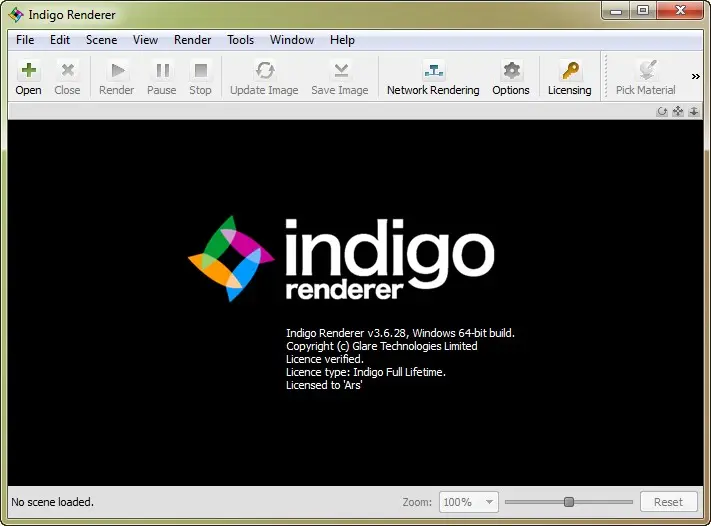Click the 'Licence verified.' text line
Viewport: 711px width, 526px height.
[325, 359]
